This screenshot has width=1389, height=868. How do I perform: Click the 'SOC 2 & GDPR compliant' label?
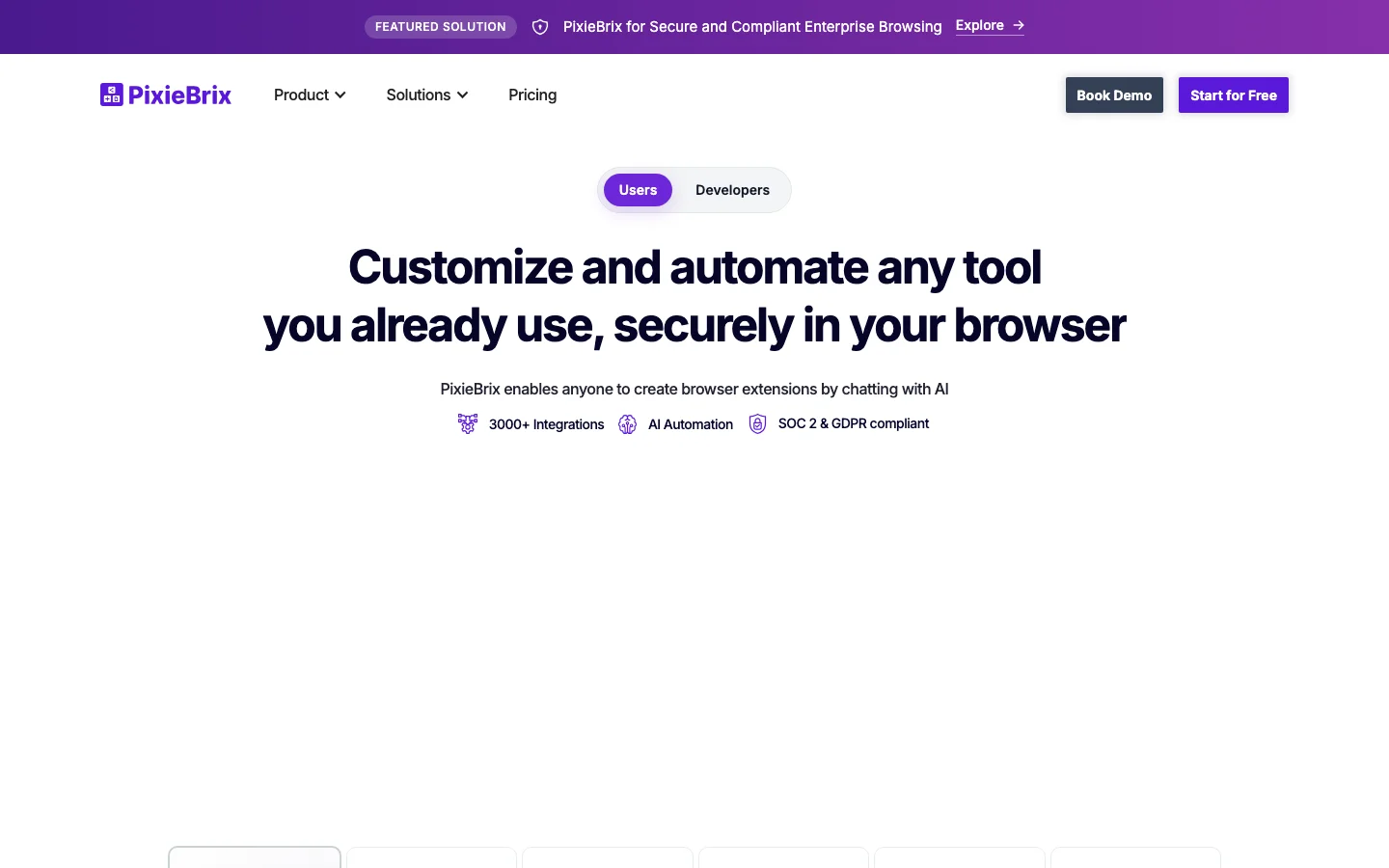coord(854,423)
